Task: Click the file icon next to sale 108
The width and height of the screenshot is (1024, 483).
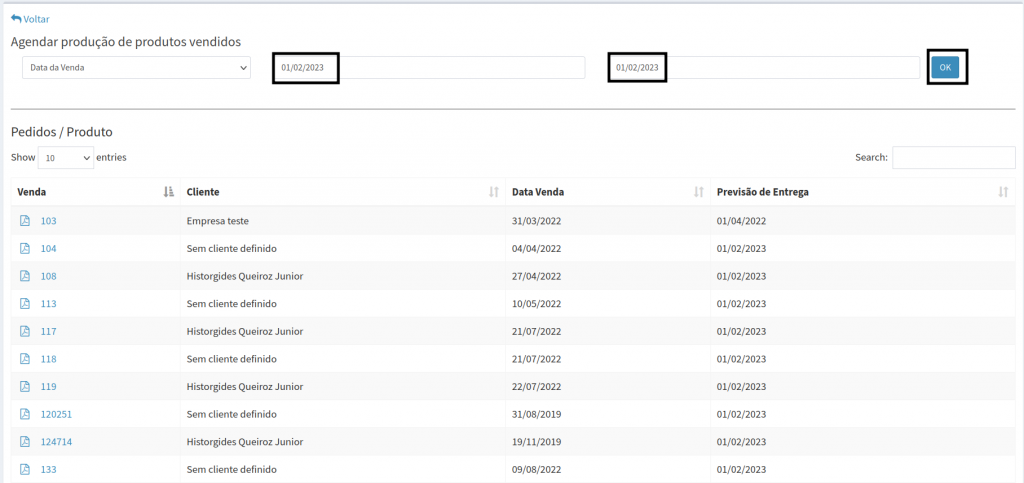Action: point(25,276)
